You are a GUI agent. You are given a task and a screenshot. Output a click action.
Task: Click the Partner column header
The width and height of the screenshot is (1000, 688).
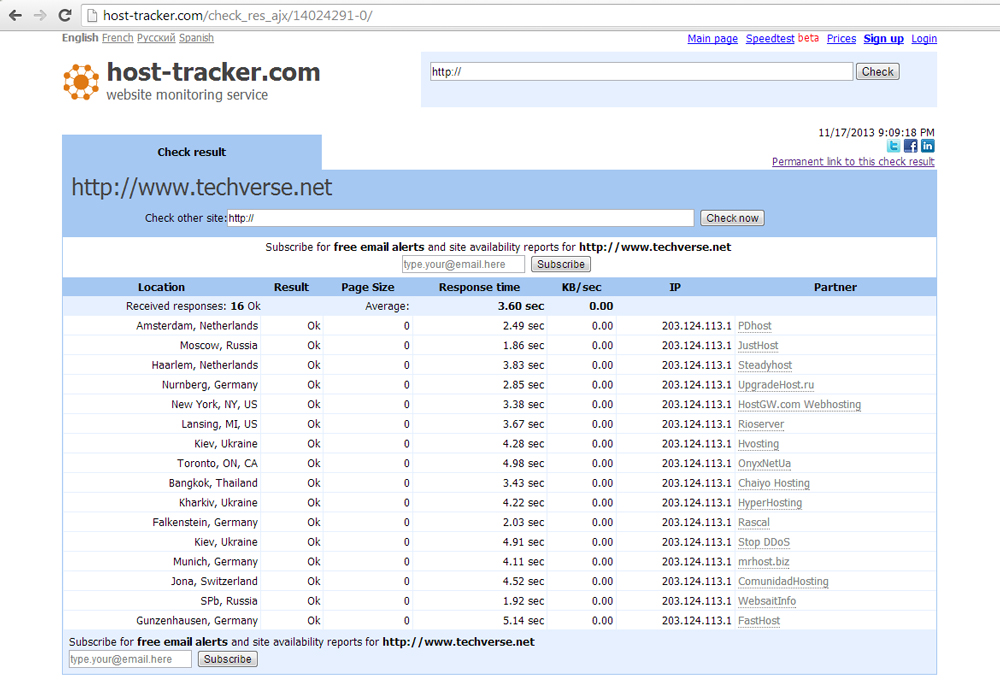[x=835, y=287]
